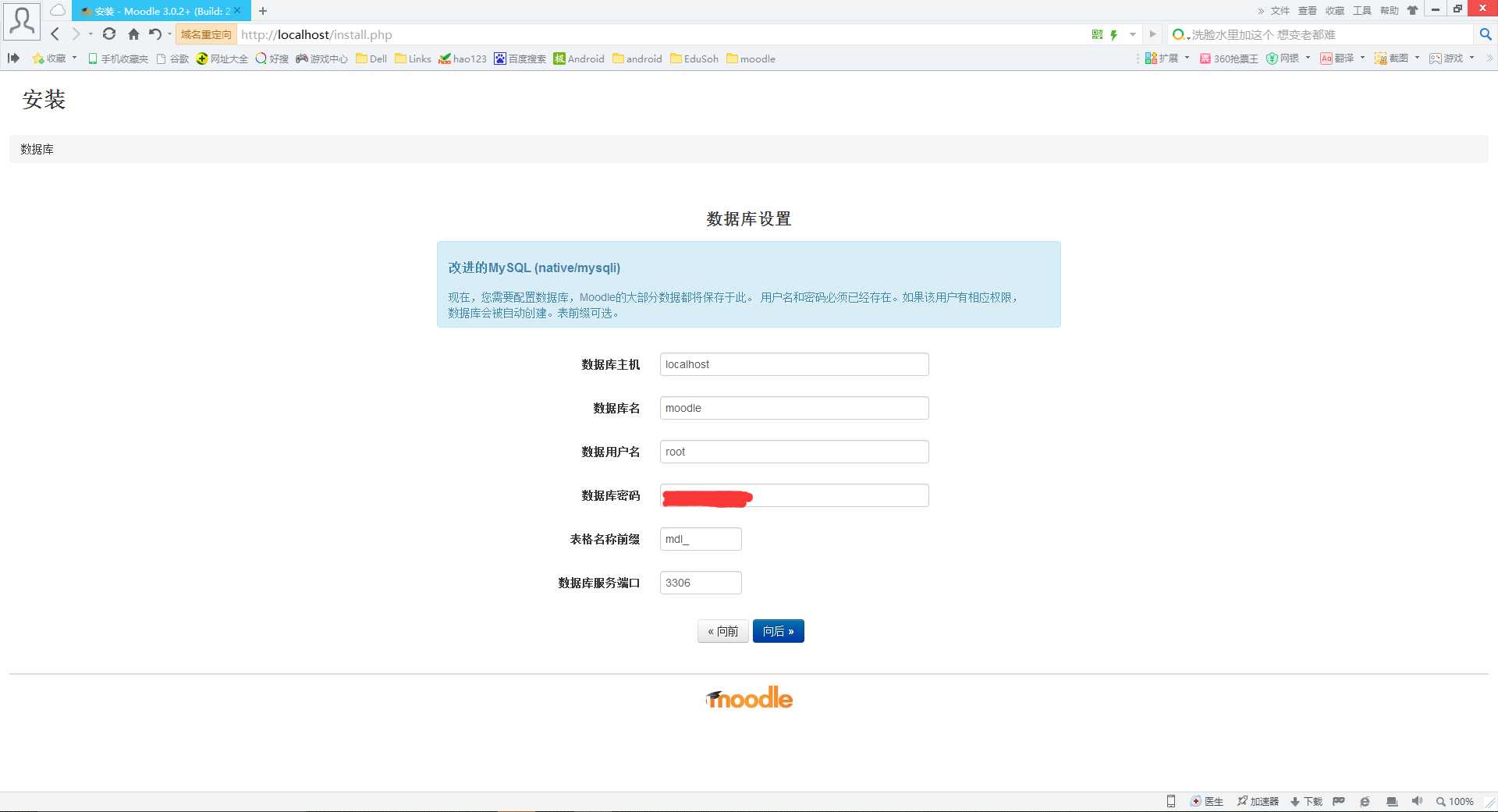
Task: Click the 向后 » next button
Action: [778, 631]
